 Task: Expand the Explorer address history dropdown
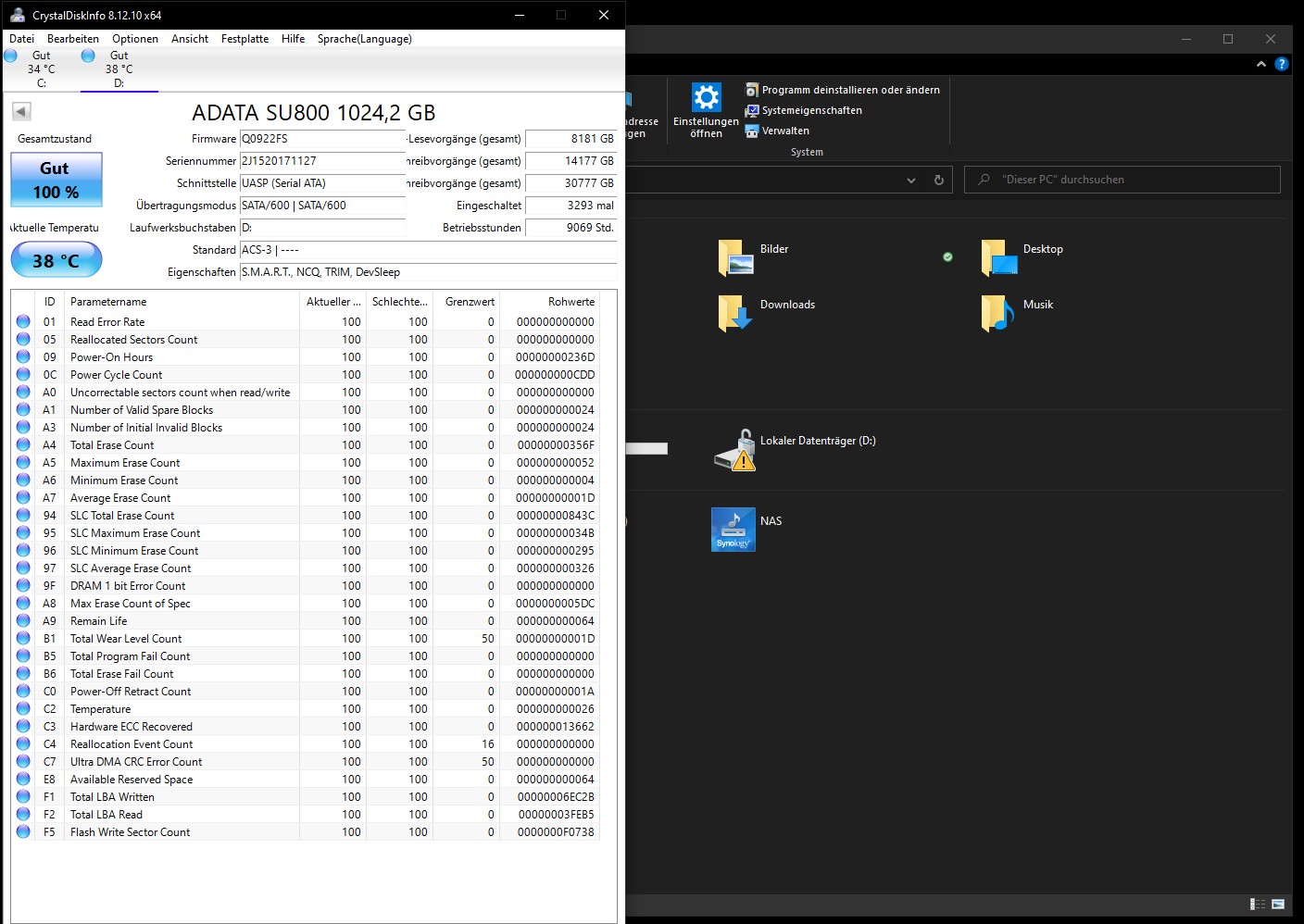click(911, 181)
